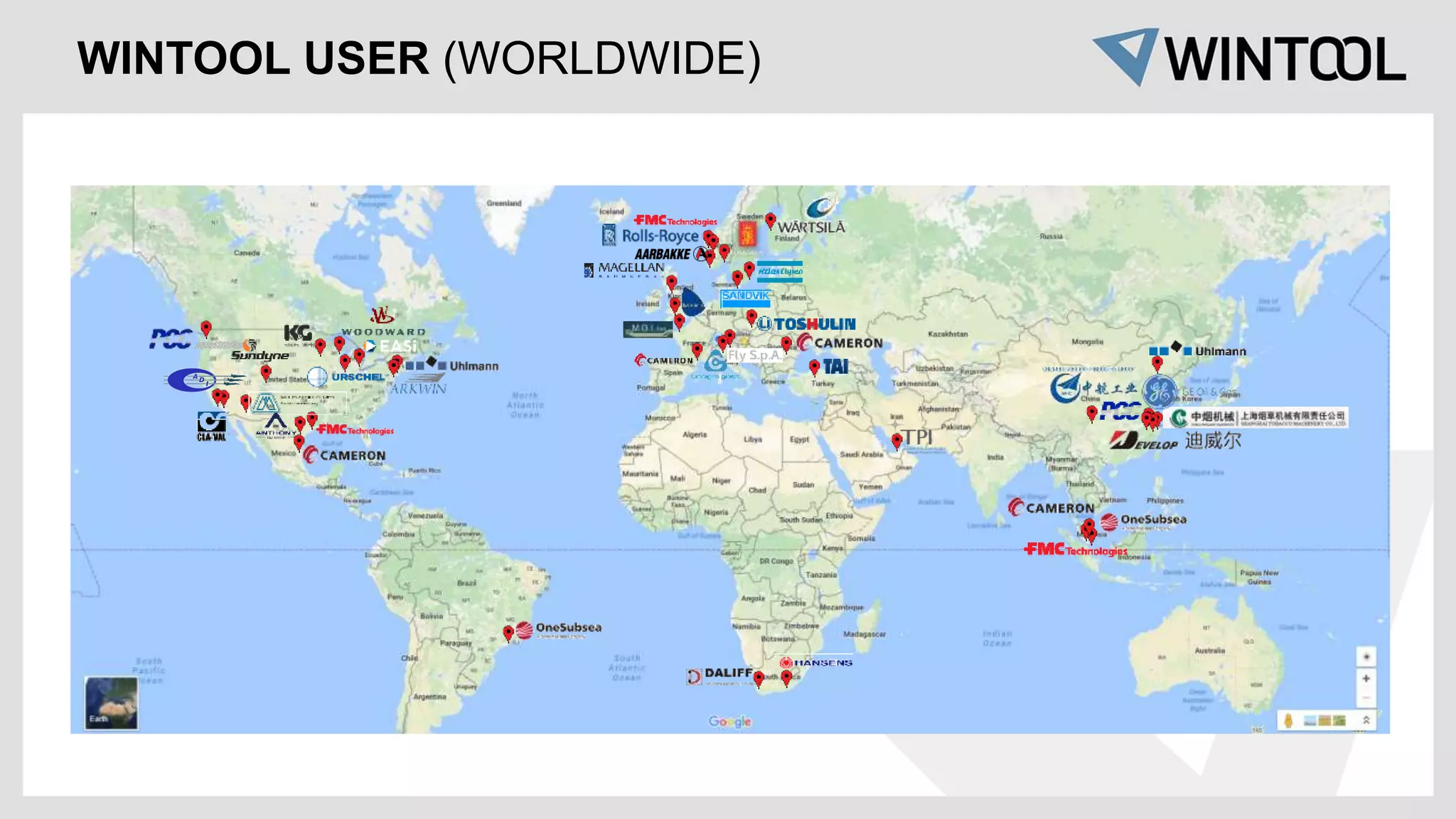Click the Fly S.p.A. label
This screenshot has width=1456, height=819.
point(755,355)
